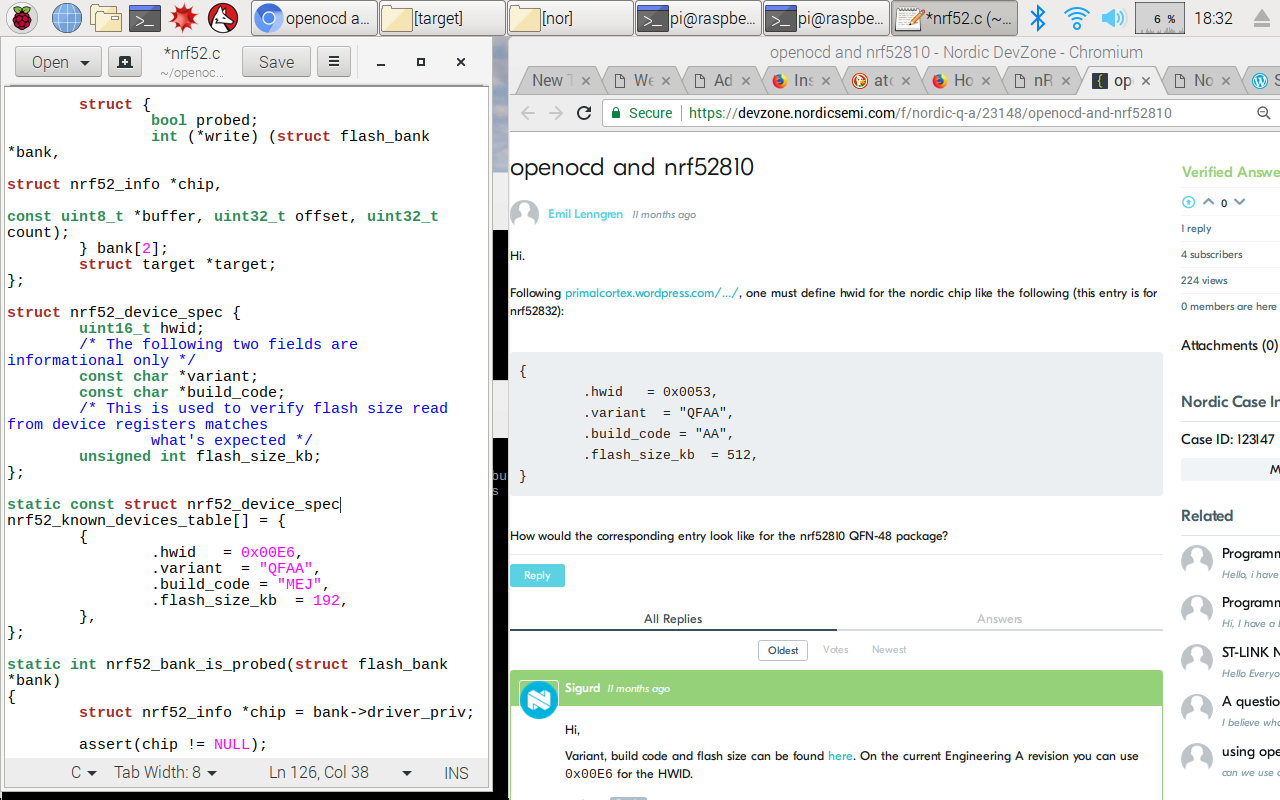Image resolution: width=1280 pixels, height=800 pixels.
Task: Click the Reply button under the question
Action: pyautogui.click(x=537, y=575)
